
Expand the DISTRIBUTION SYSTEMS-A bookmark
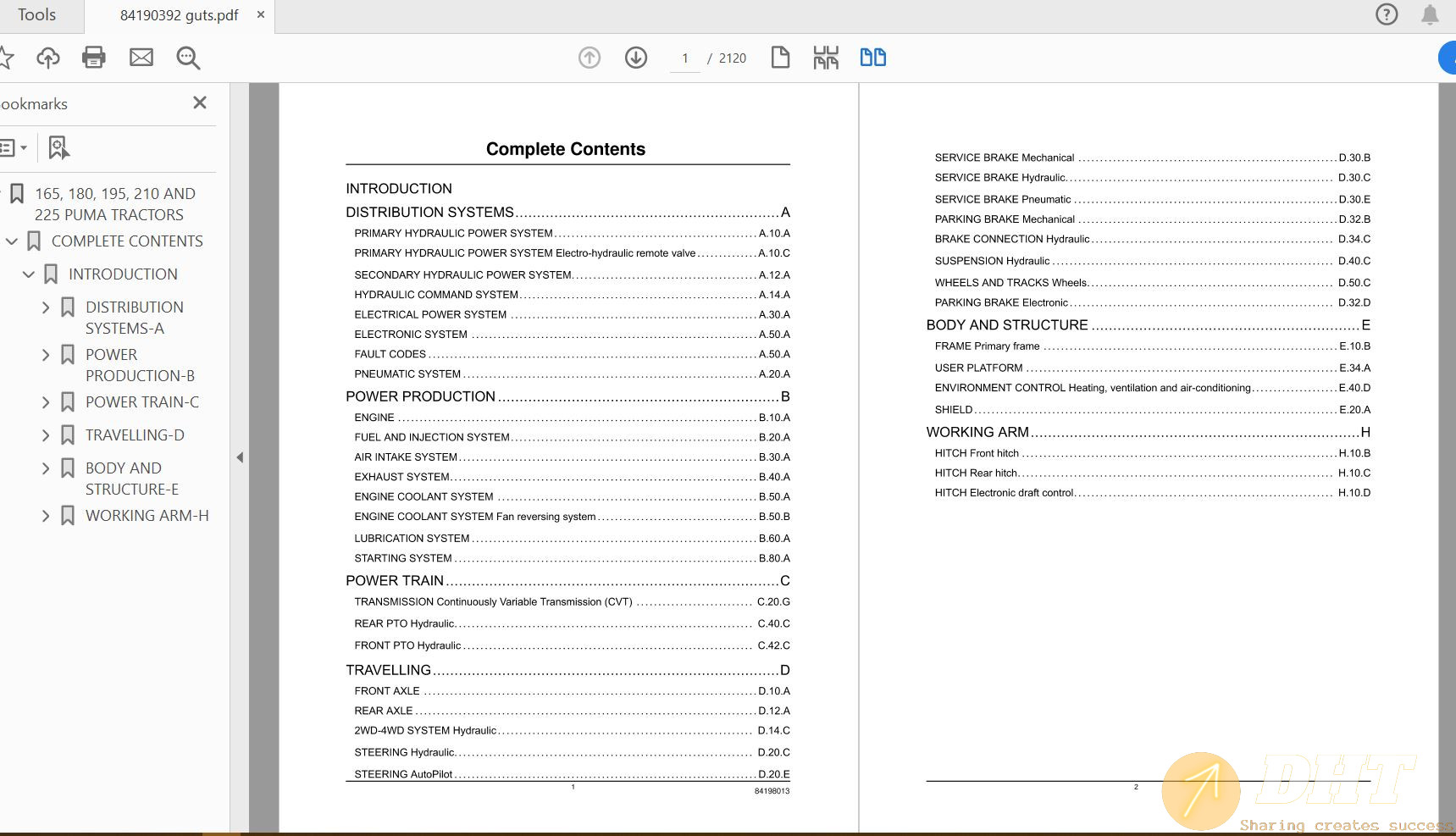click(46, 307)
